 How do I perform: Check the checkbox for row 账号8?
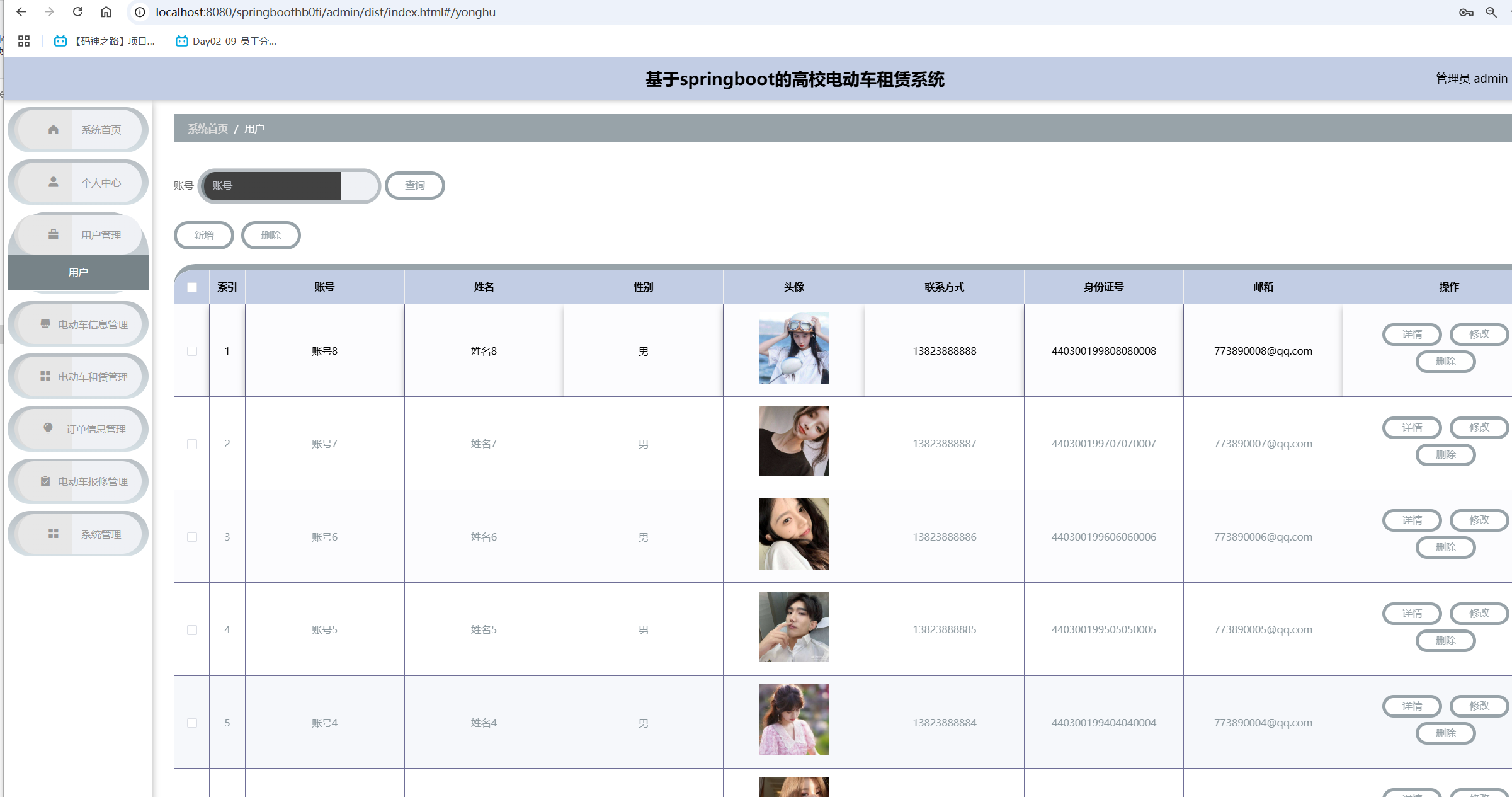coord(192,352)
